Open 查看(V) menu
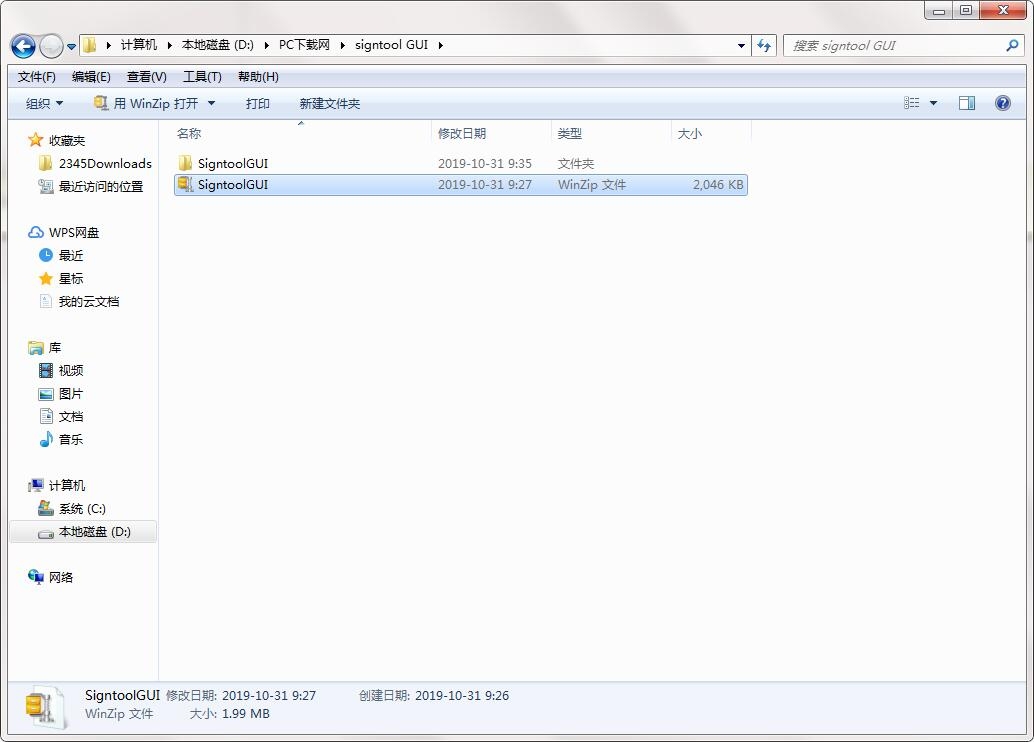 coord(146,77)
